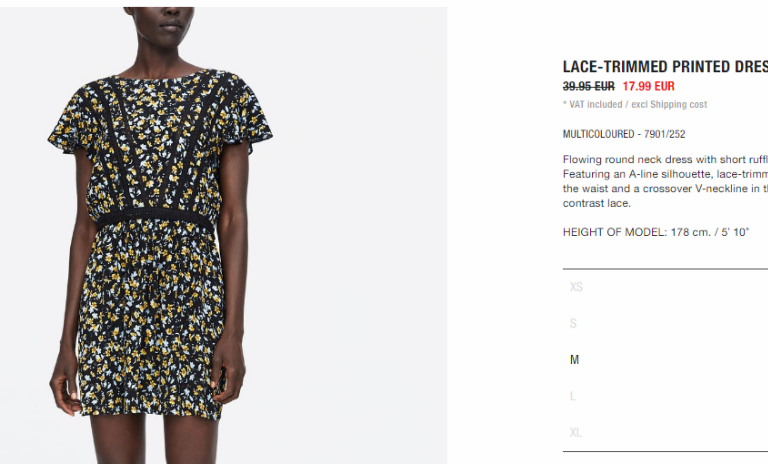Open the product photo of the floral dress
This screenshot has width=768, height=464.
[x=223, y=235]
